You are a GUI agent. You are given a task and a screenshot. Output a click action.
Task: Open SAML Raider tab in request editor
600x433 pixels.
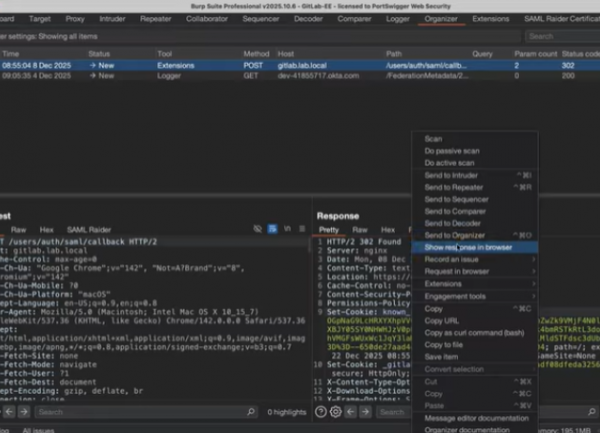[x=89, y=230]
